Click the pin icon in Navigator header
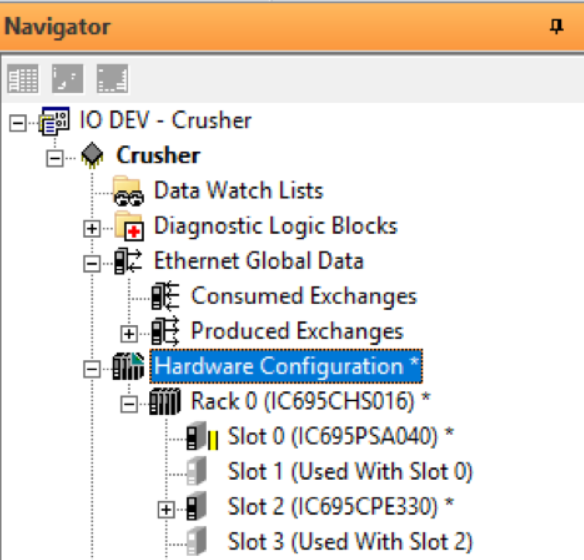This screenshot has height=560, width=584. [557, 27]
